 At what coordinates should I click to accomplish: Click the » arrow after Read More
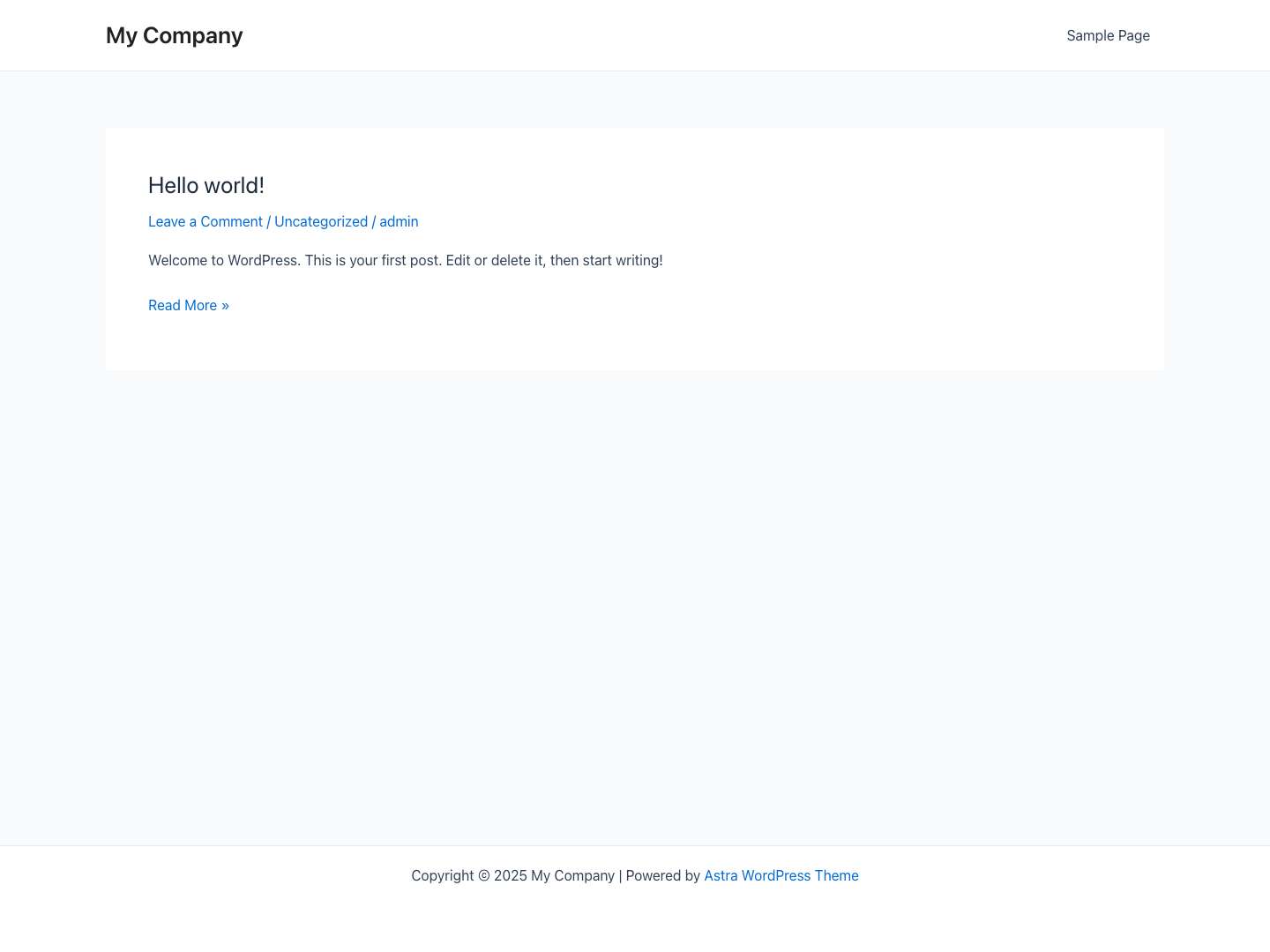click(225, 305)
